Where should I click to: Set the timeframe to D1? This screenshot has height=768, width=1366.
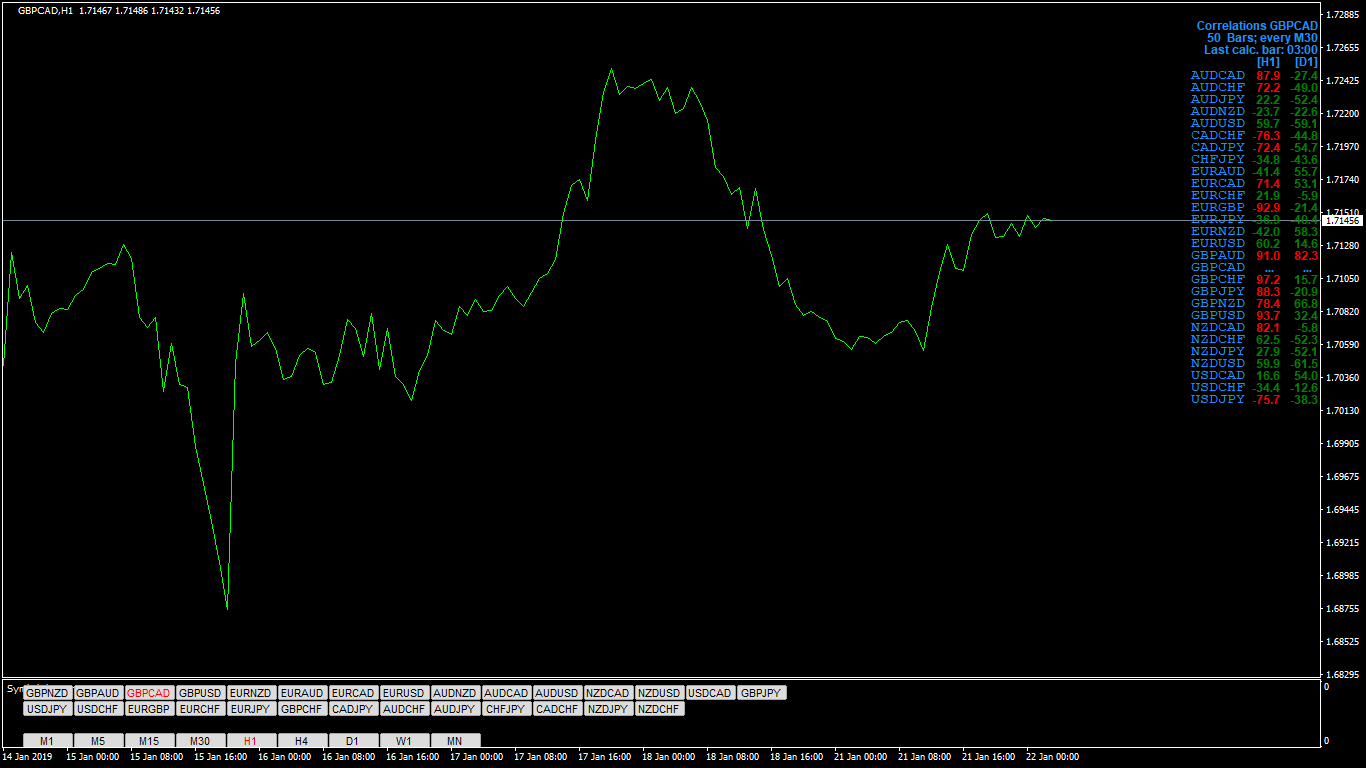[354, 741]
